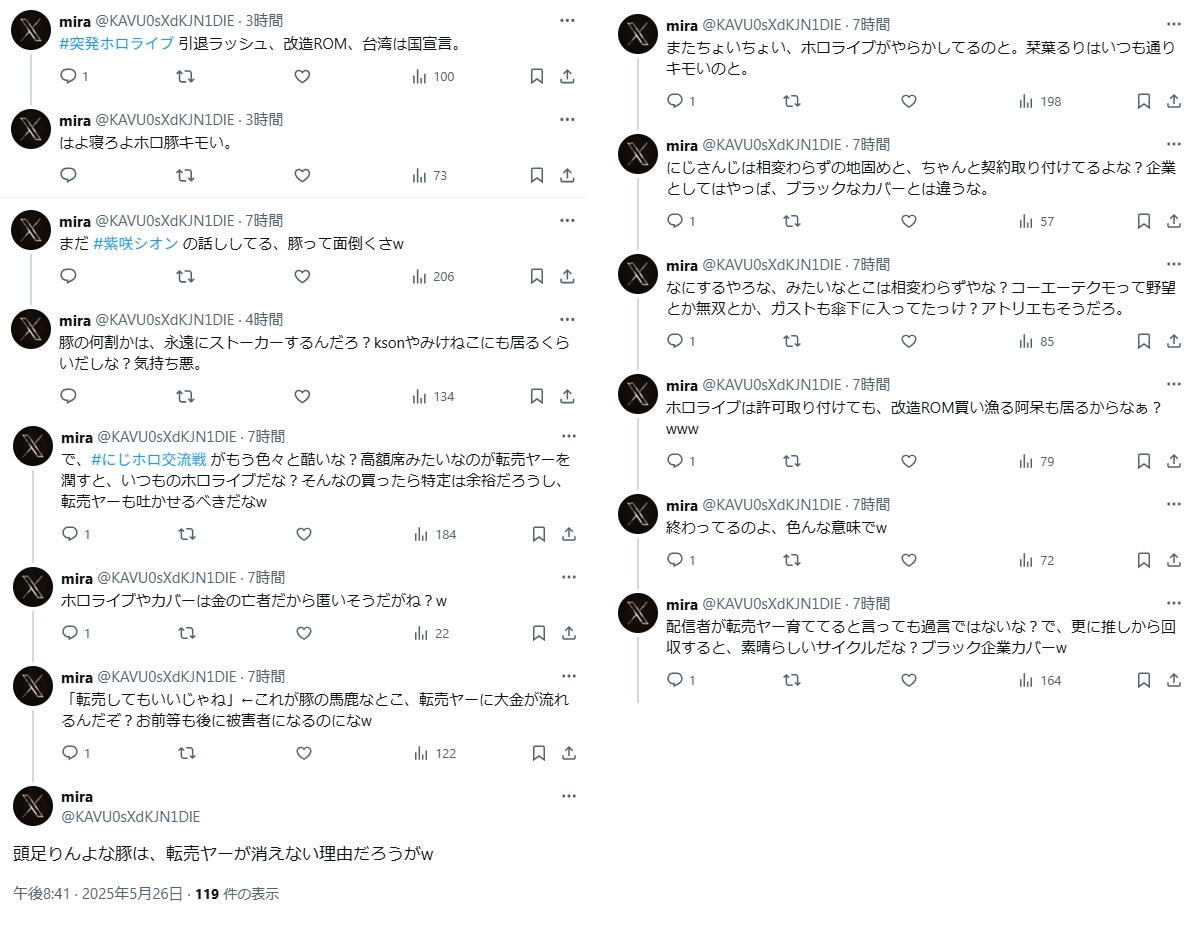Open the 午後8:41 2025年5月26日 timestamp link
Viewport: 1203px width, 932px height.
98,894
